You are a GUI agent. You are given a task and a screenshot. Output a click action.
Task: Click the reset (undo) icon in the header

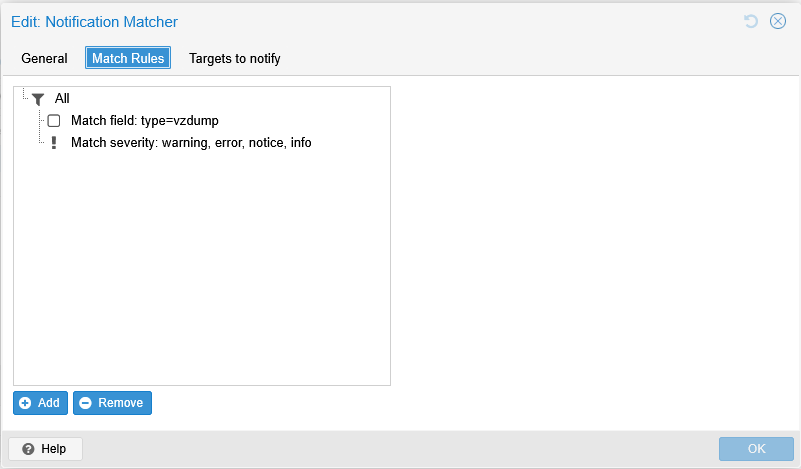pyautogui.click(x=751, y=21)
